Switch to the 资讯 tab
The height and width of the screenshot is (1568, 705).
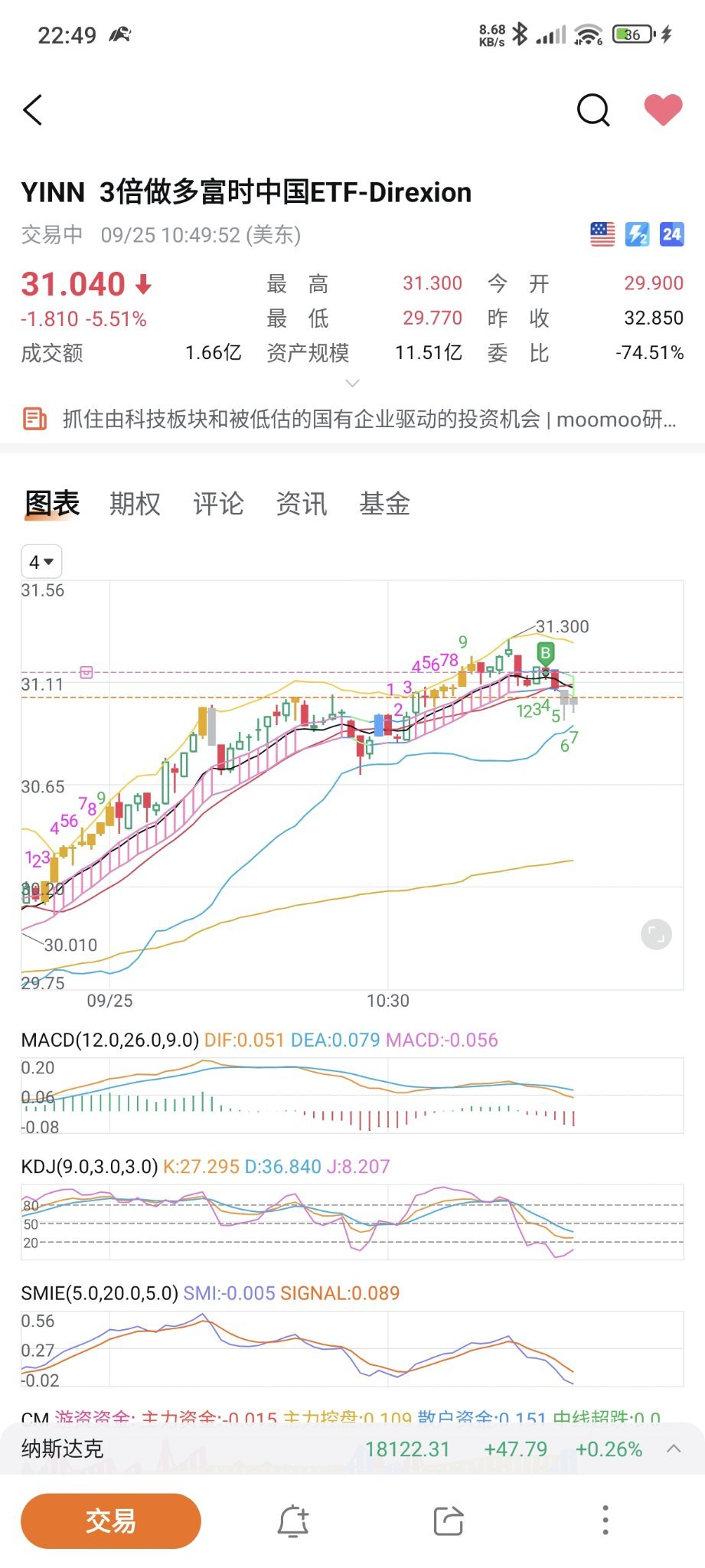(x=302, y=504)
